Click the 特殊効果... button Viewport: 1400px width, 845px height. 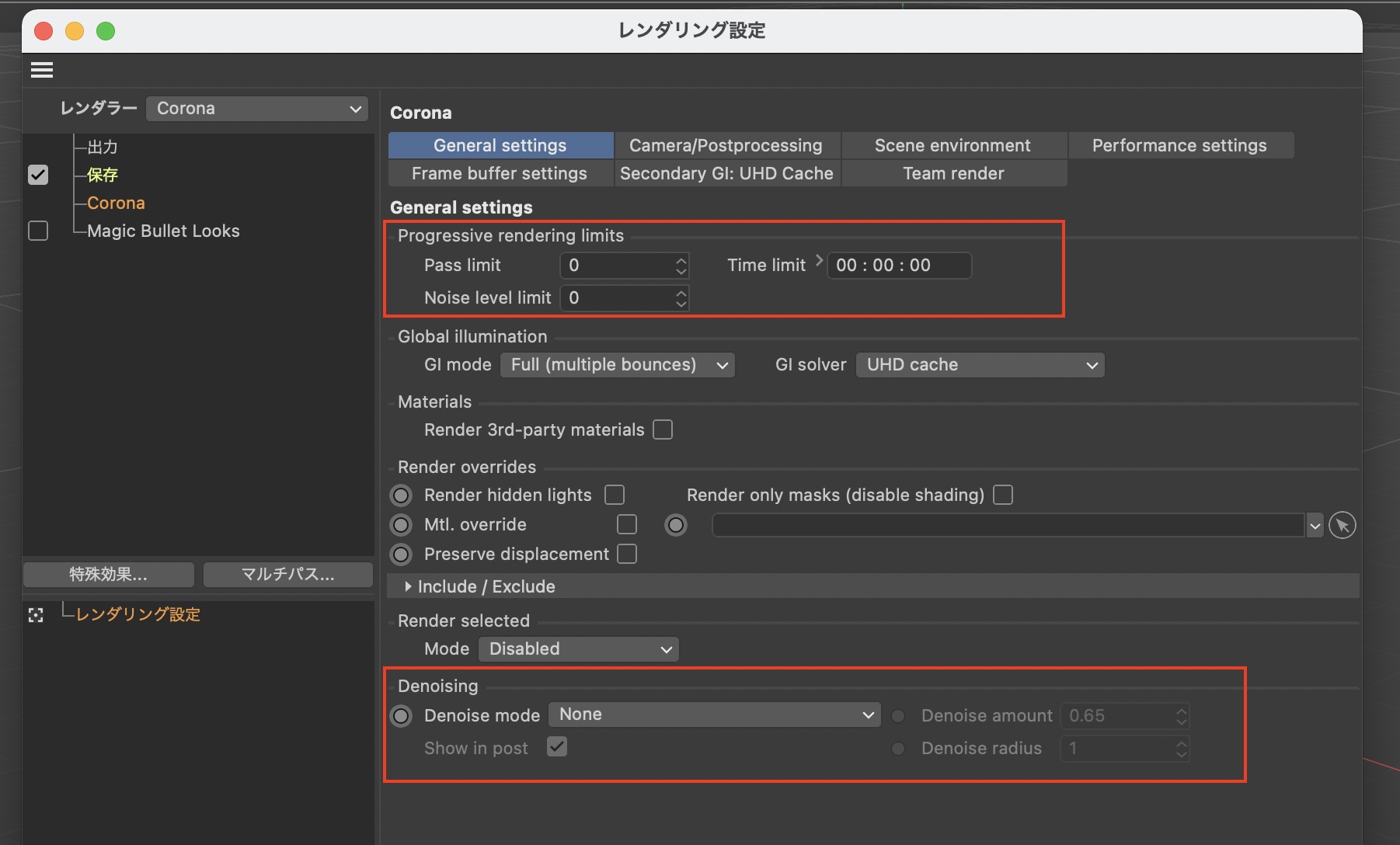click(109, 575)
